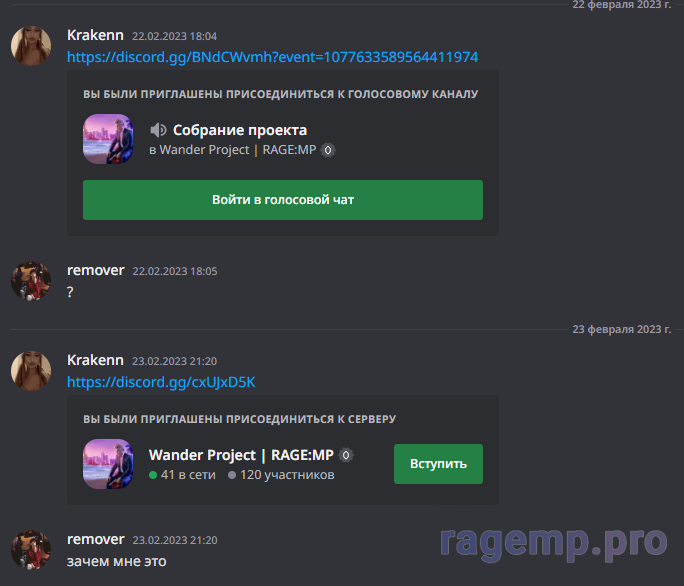Open the discord.gg/BNdCWvmh event link

click(273, 57)
